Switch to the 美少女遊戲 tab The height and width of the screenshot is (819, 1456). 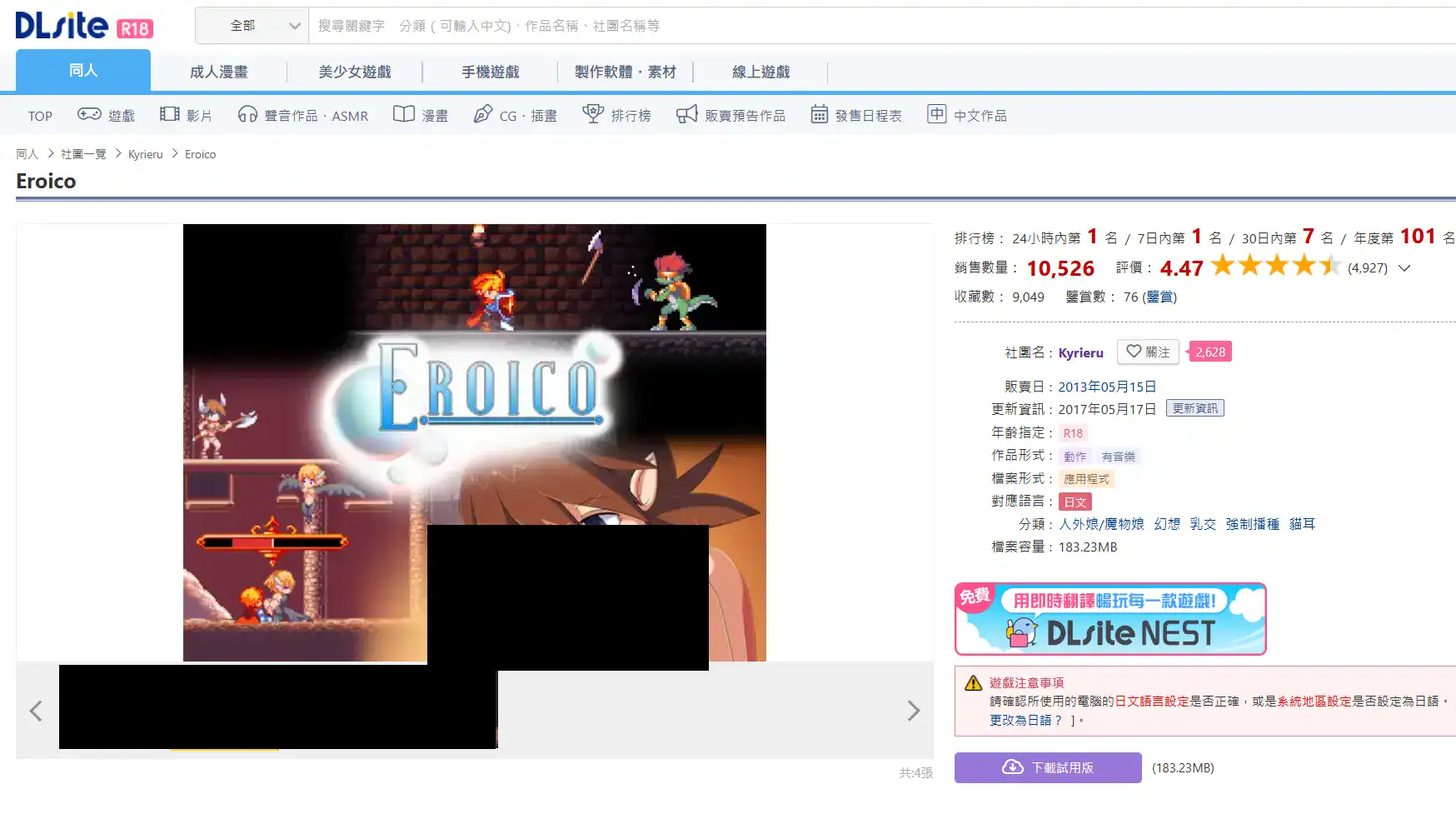(x=355, y=72)
